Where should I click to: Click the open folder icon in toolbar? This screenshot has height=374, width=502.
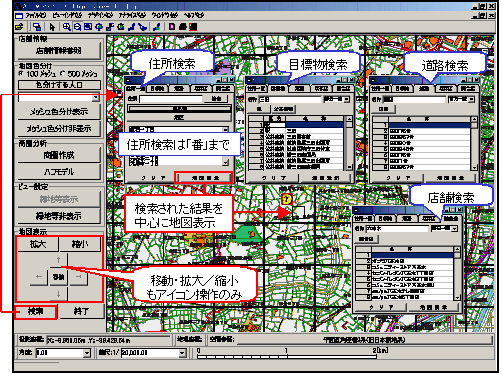[x=20, y=27]
